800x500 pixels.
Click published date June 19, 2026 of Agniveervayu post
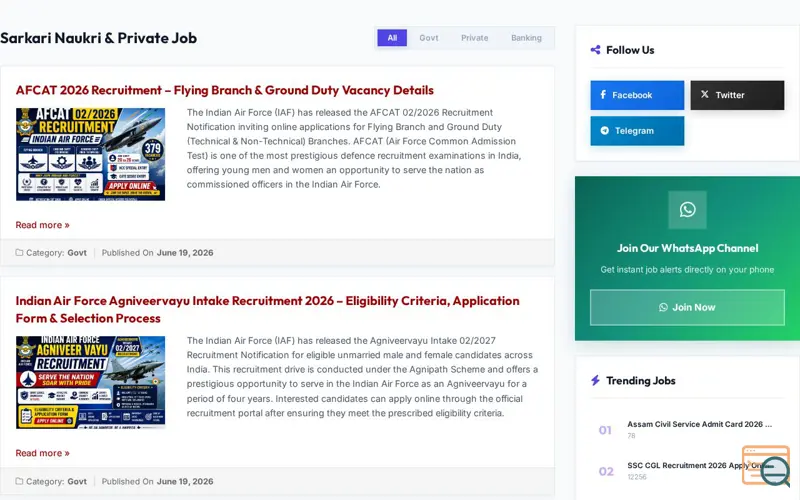[x=185, y=481]
